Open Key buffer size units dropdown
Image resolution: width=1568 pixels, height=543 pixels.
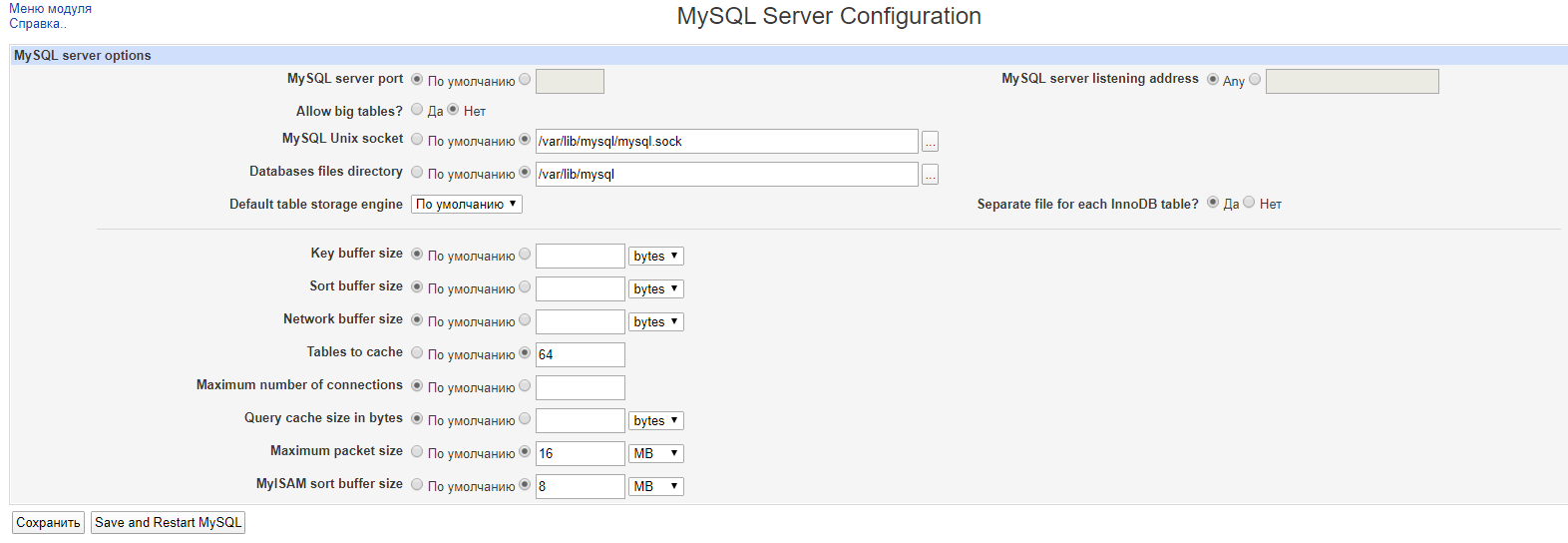coord(656,256)
